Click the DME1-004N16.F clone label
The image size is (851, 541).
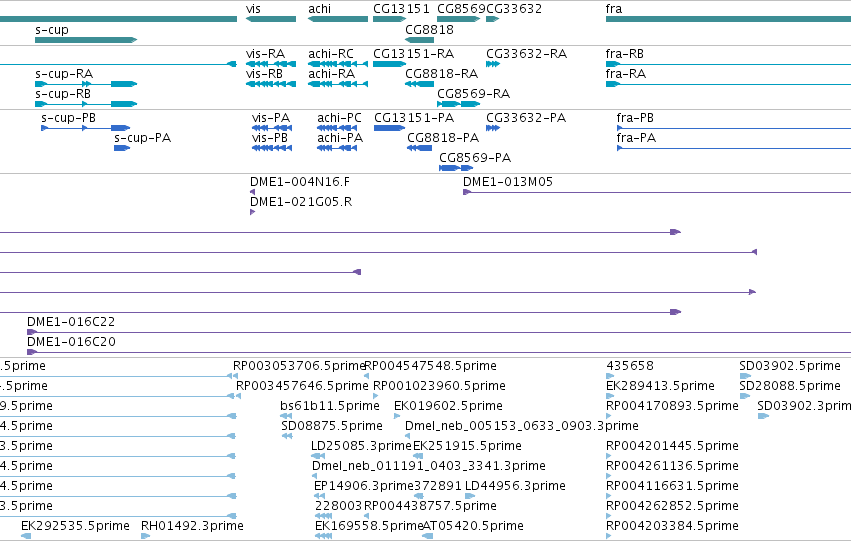300,182
